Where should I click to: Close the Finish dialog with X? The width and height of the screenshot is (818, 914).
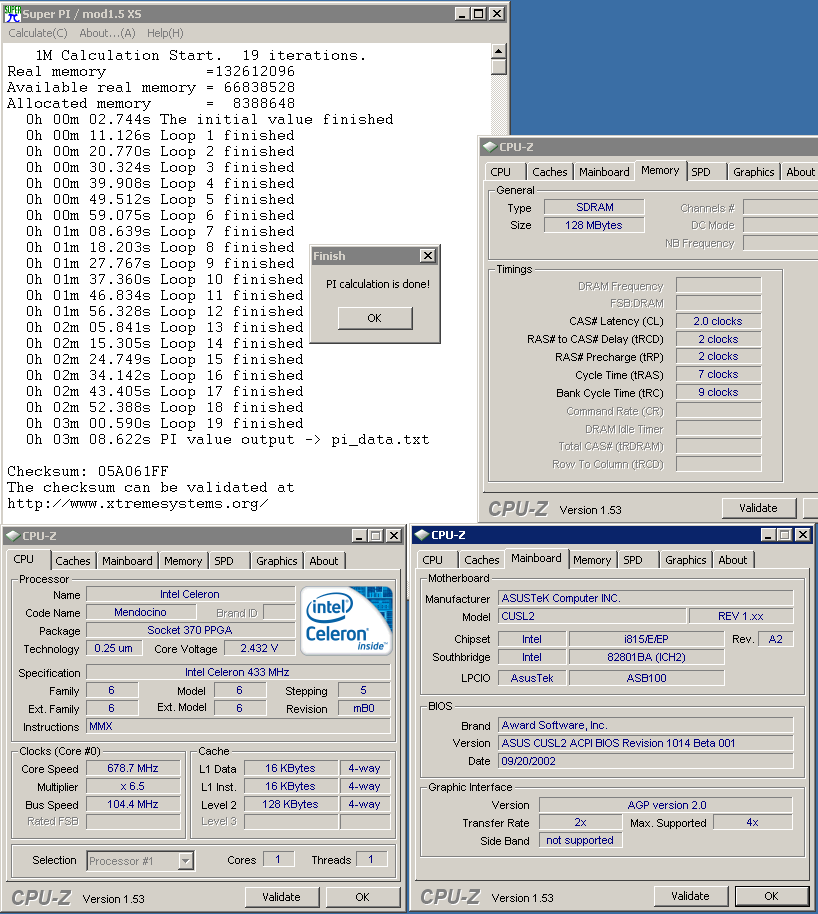point(427,256)
